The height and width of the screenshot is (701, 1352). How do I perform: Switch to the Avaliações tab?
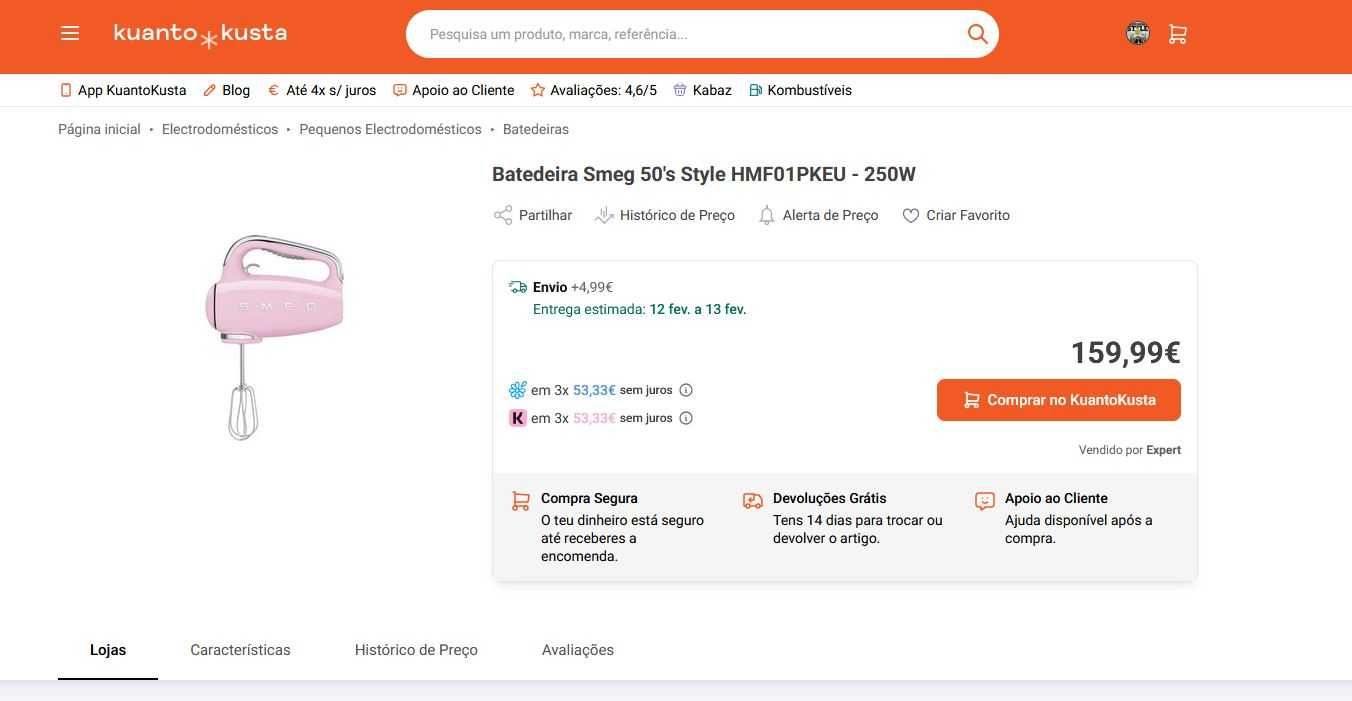point(578,650)
